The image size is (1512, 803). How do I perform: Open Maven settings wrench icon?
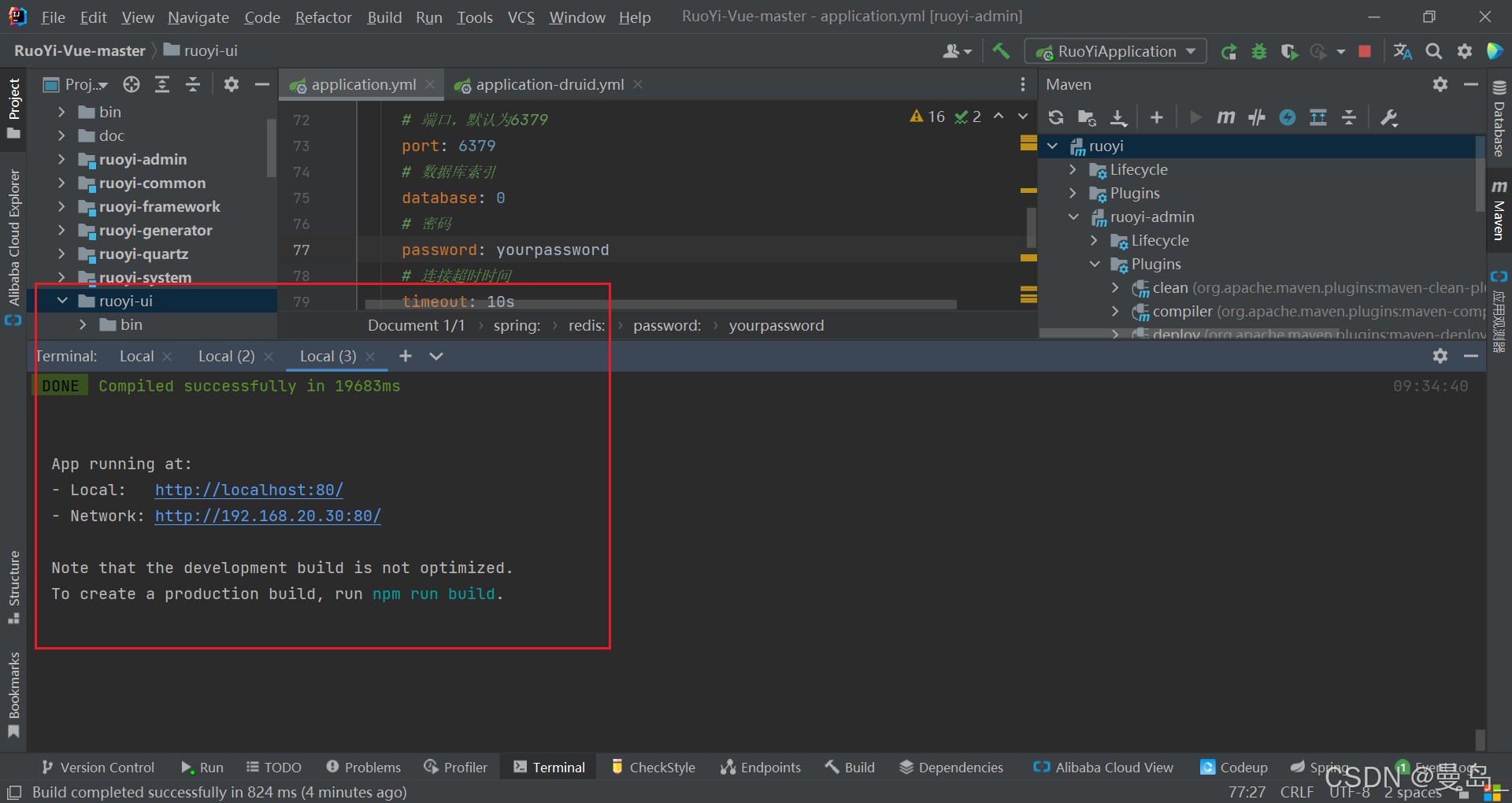pos(1389,117)
